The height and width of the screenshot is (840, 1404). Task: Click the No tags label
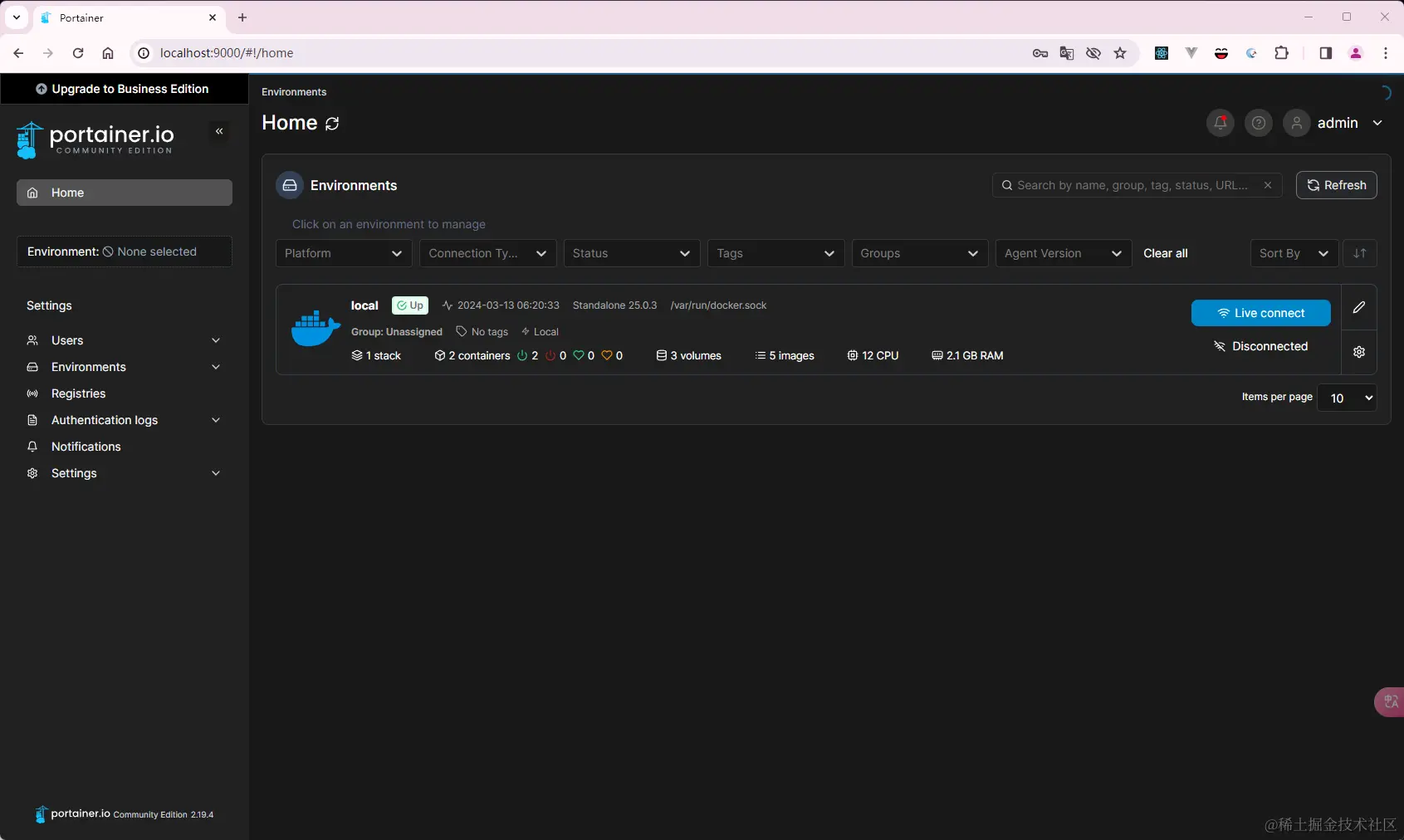point(482,332)
